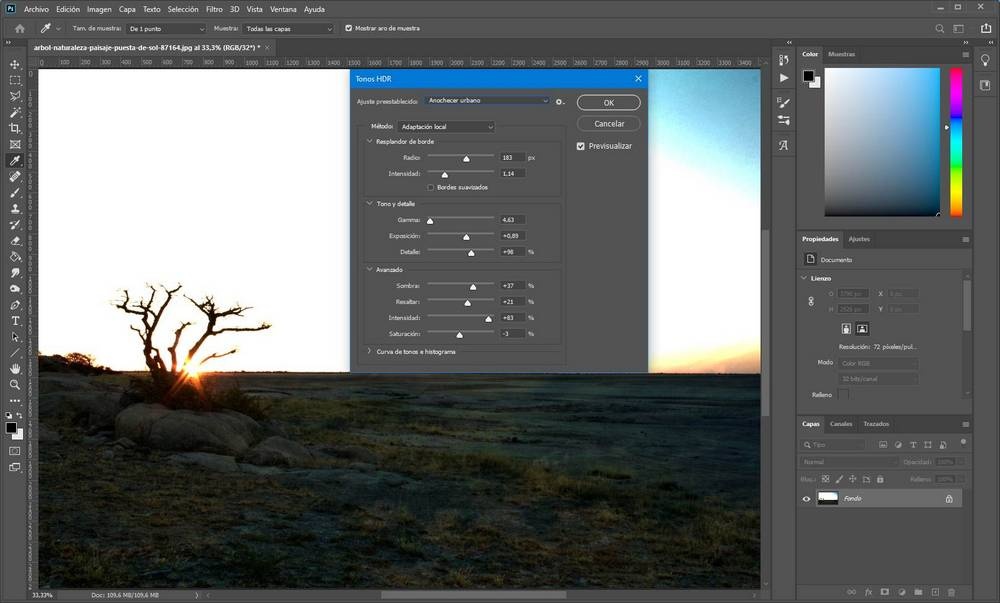The width and height of the screenshot is (1000, 603).
Task: Enable the Bordes suavizados checkbox
Action: point(431,187)
